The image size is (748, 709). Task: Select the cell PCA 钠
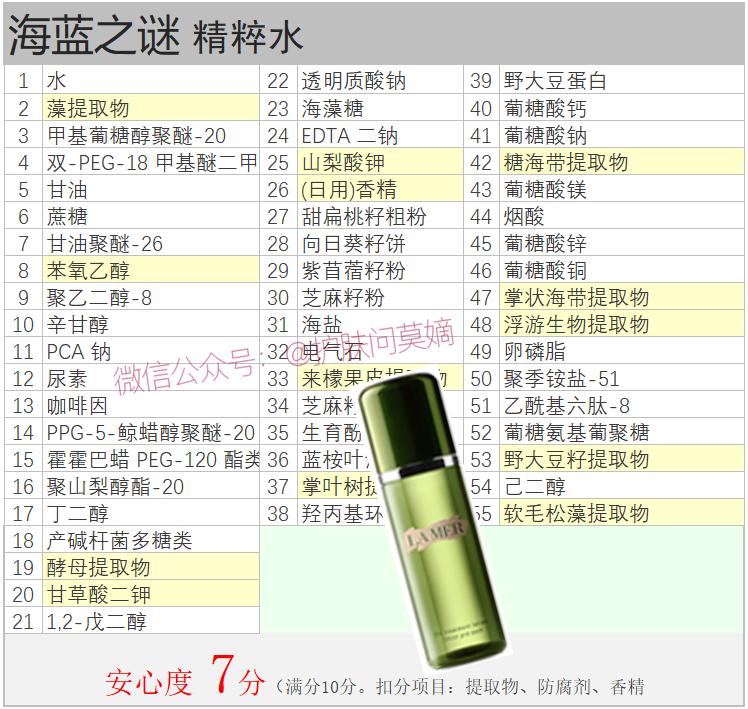click(151, 351)
